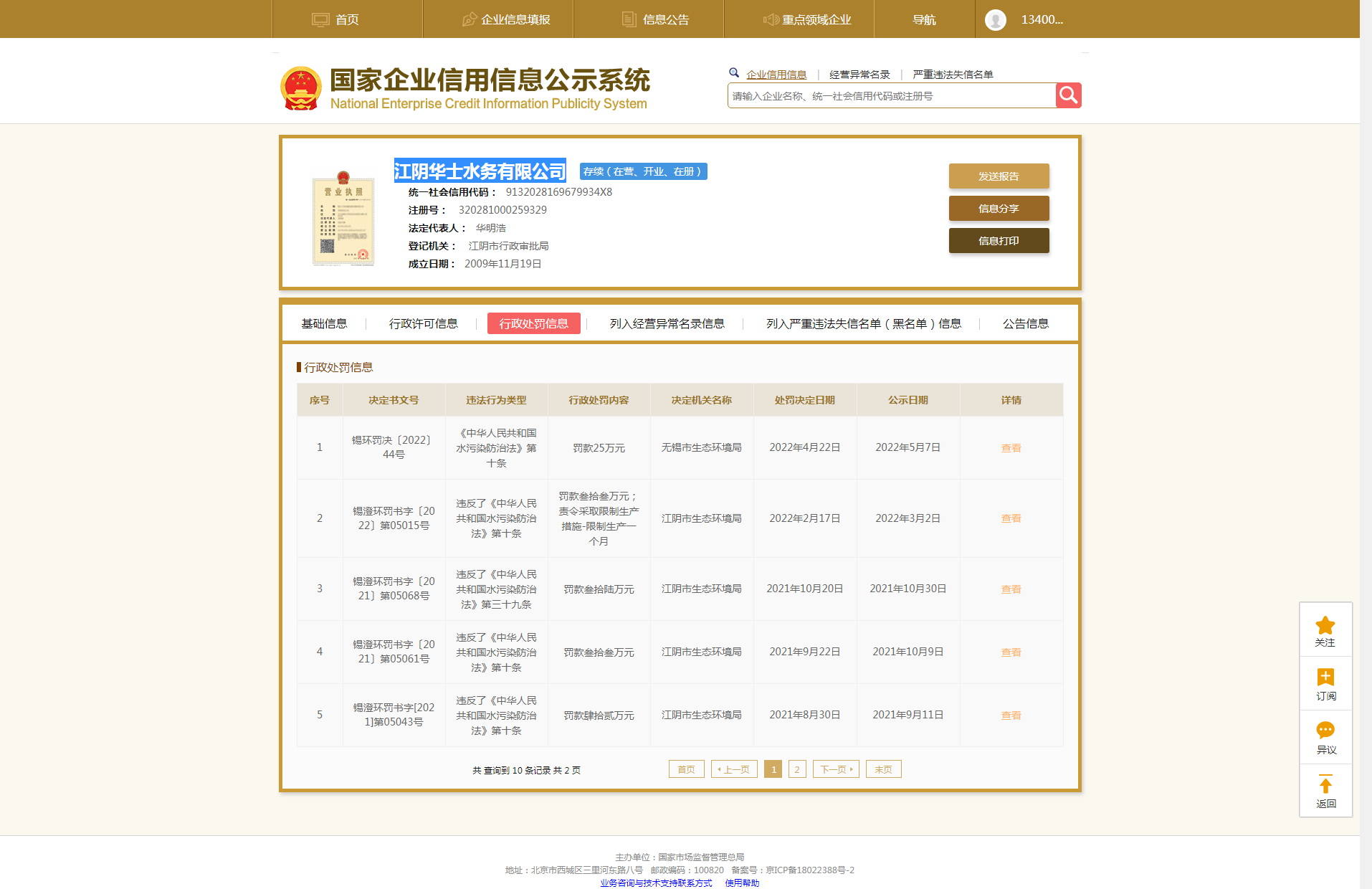Screen dimensions: 1372x889
Task: Go to page 2 of results
Action: tap(797, 769)
